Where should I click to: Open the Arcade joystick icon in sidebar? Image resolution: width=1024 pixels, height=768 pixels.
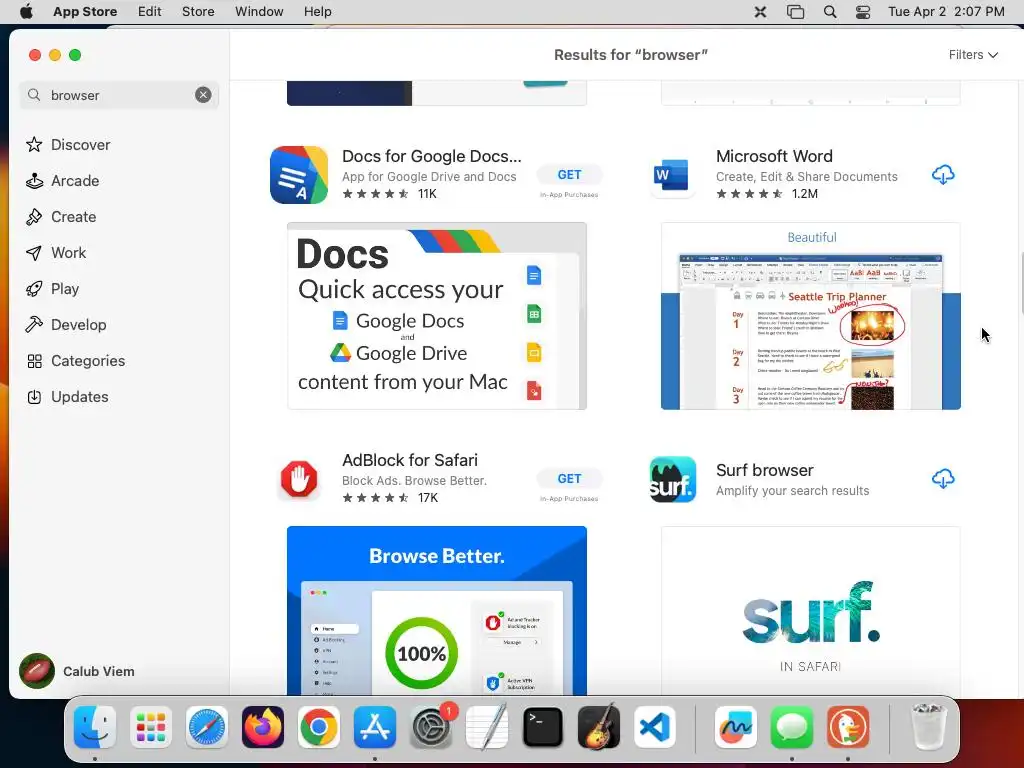[34, 181]
